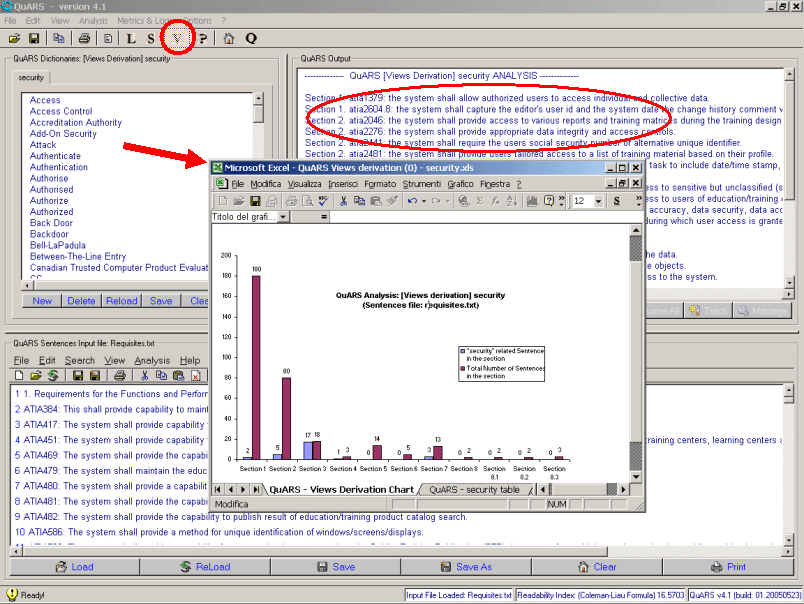Click the question mark icon in QuARS toolbar
The width and height of the screenshot is (804, 604).
pyautogui.click(x=203, y=38)
